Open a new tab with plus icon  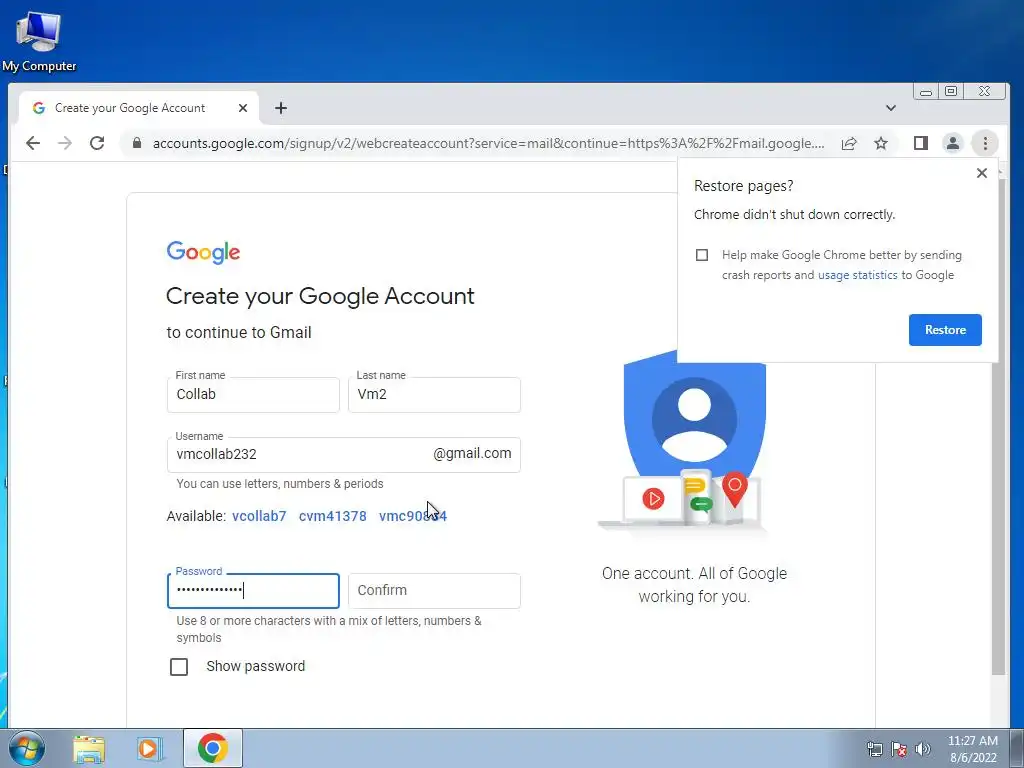[x=281, y=108]
